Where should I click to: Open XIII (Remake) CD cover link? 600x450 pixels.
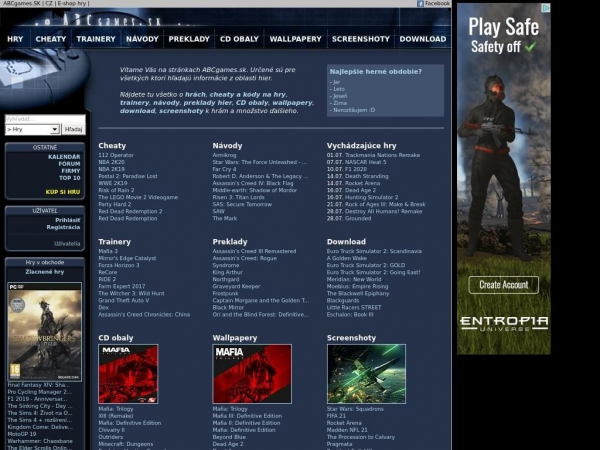(116, 416)
